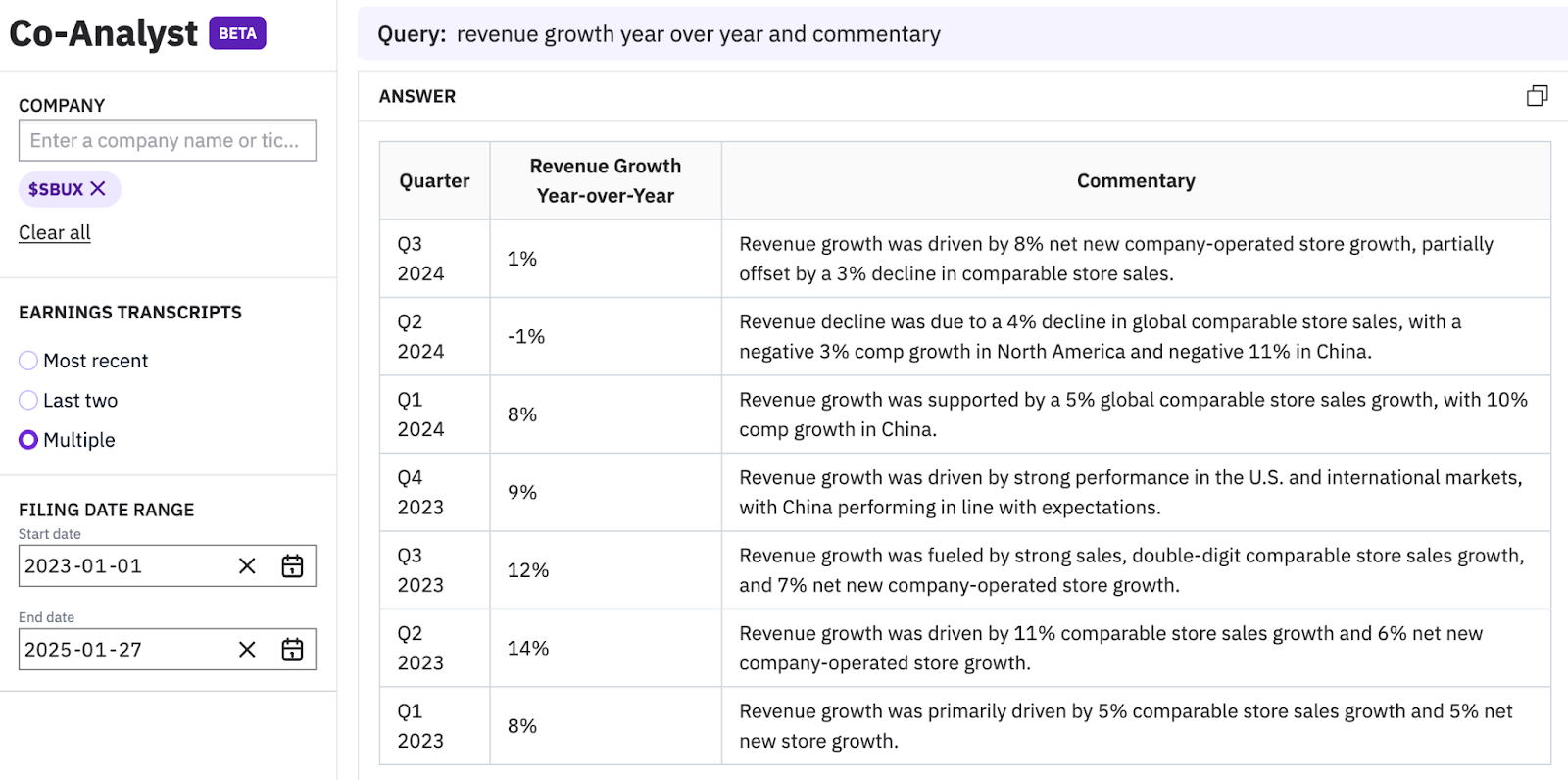
Task: Copy the answer using the copy icon
Action: click(1537, 96)
